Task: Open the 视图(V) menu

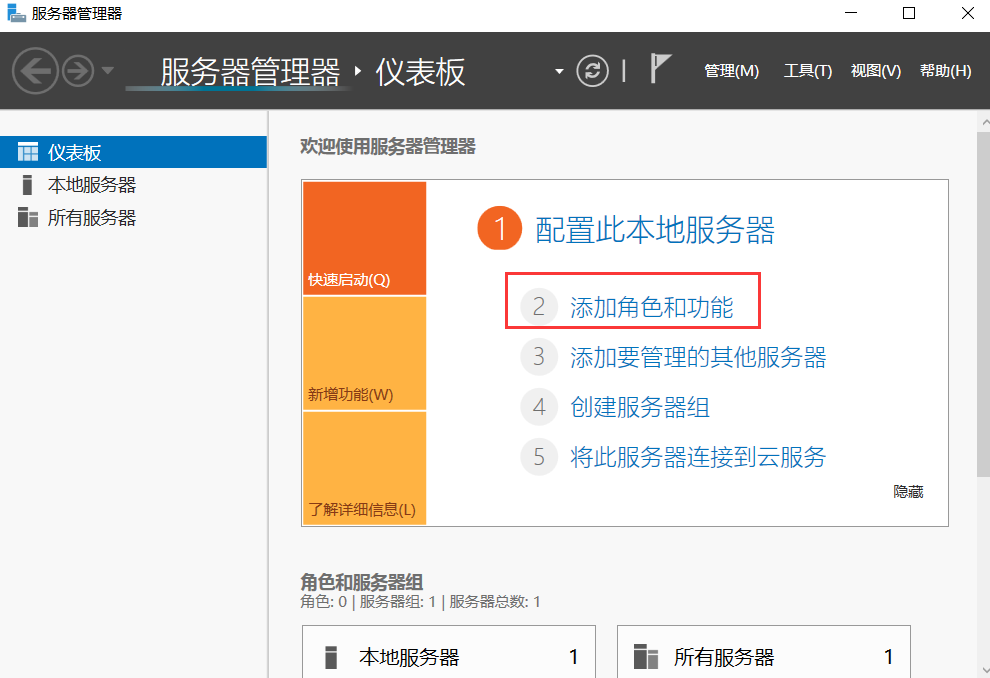Action: pyautogui.click(x=876, y=71)
